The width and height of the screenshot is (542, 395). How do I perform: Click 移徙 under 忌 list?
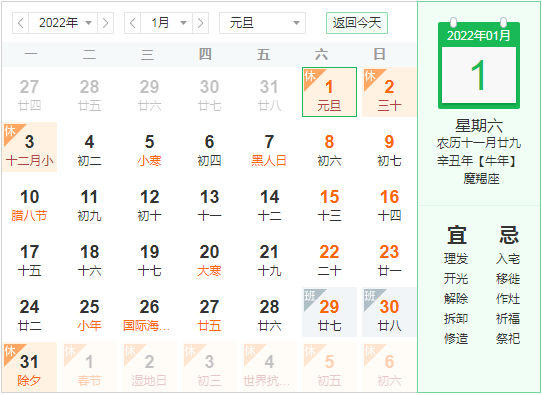[508, 279]
